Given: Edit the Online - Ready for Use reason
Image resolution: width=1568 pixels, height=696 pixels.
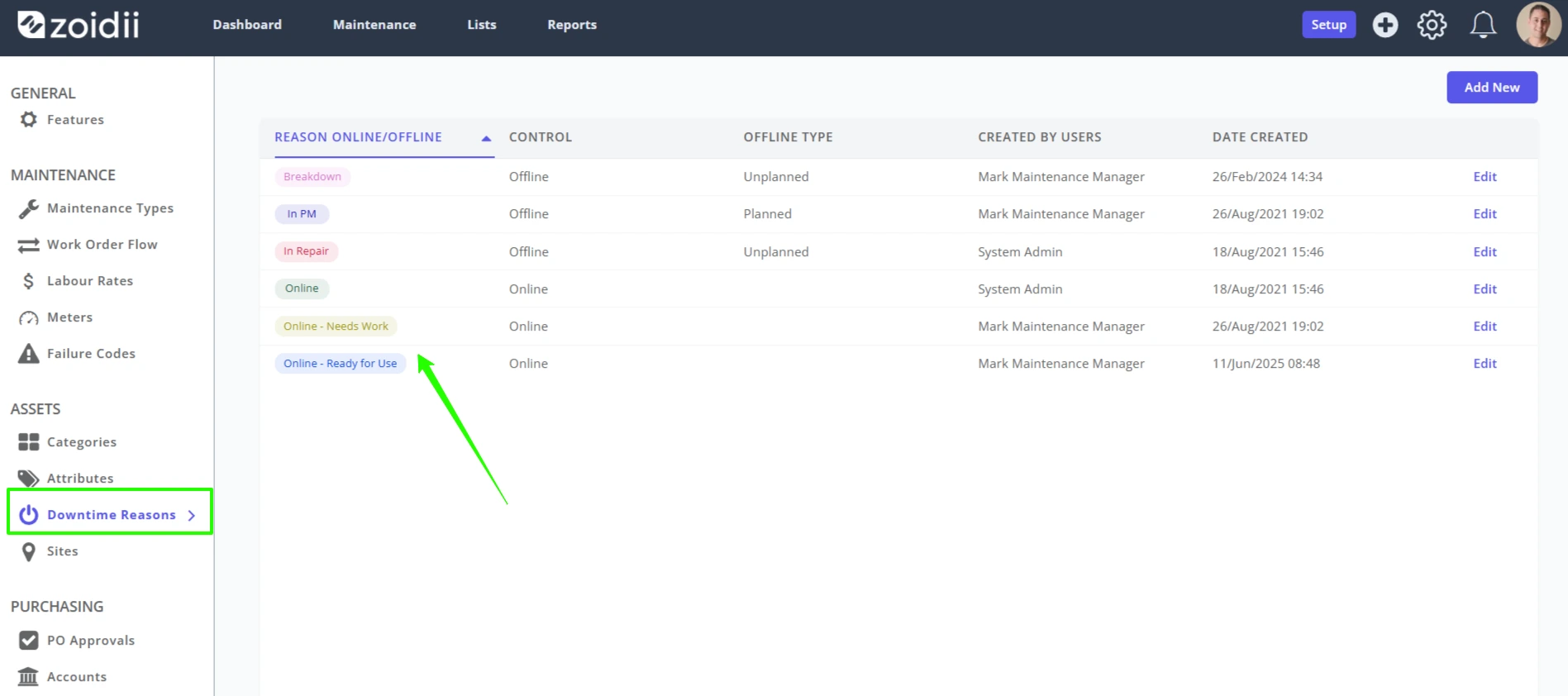Looking at the screenshot, I should (1485, 364).
